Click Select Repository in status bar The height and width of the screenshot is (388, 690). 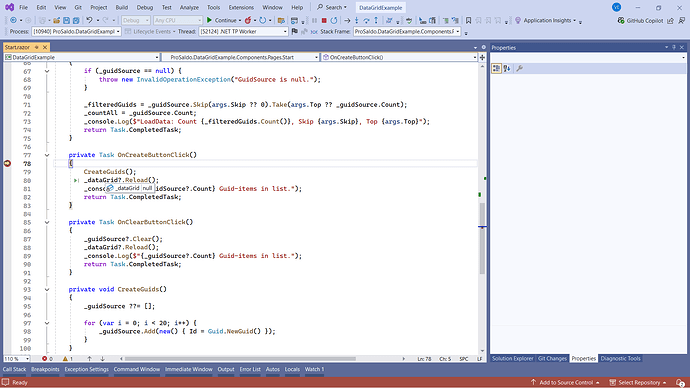(x=638, y=382)
